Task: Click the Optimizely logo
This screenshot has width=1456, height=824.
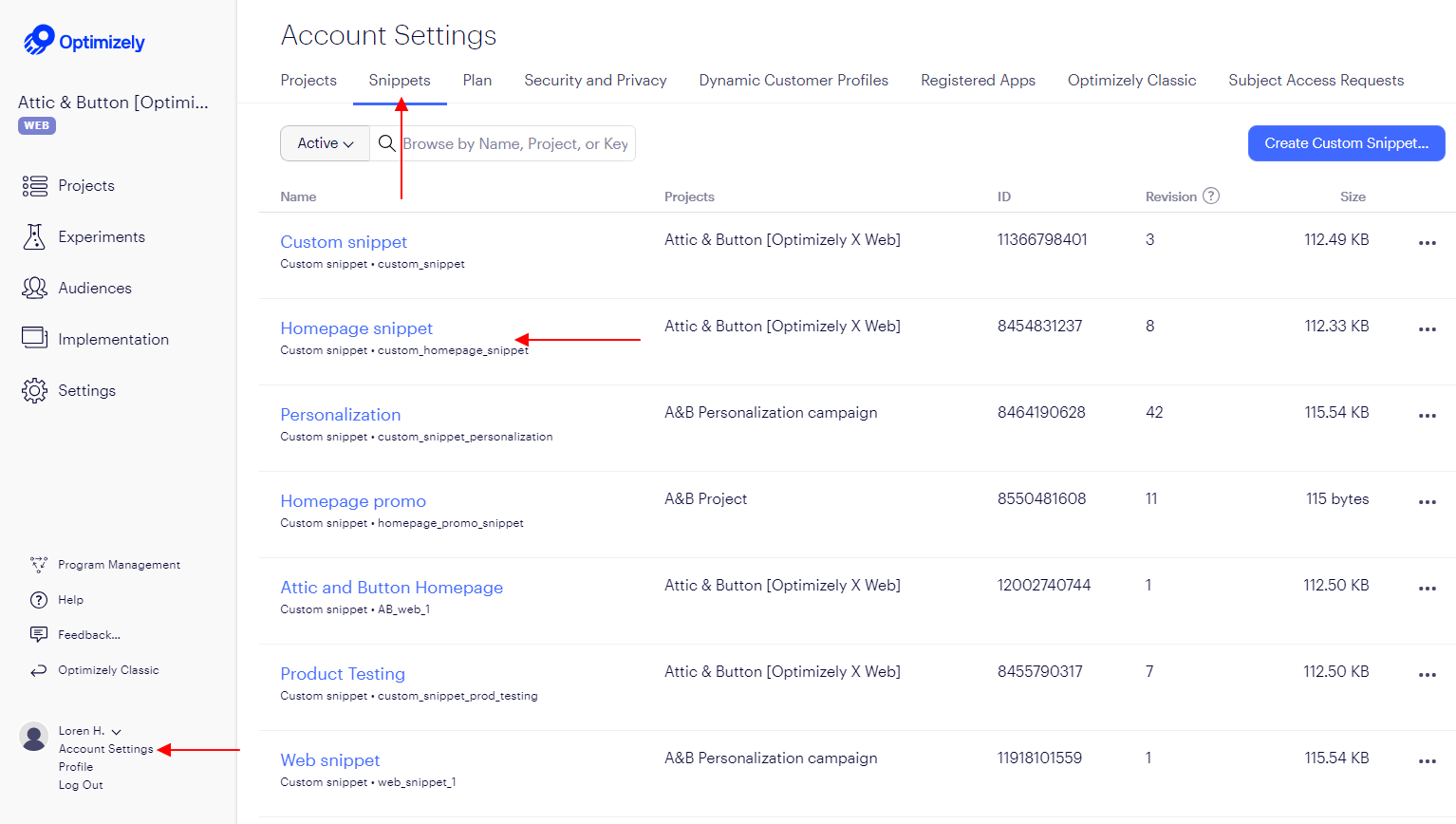Action: [84, 41]
